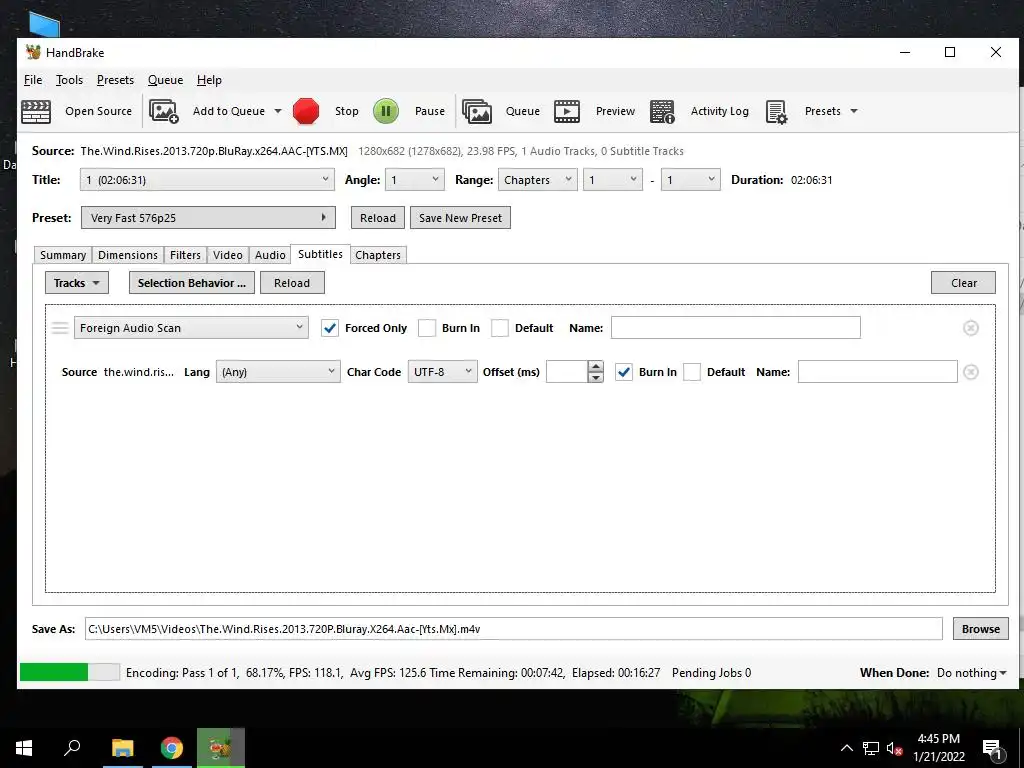1024x768 pixels.
Task: Click the Foreign Audio Scan Name field
Action: [735, 328]
